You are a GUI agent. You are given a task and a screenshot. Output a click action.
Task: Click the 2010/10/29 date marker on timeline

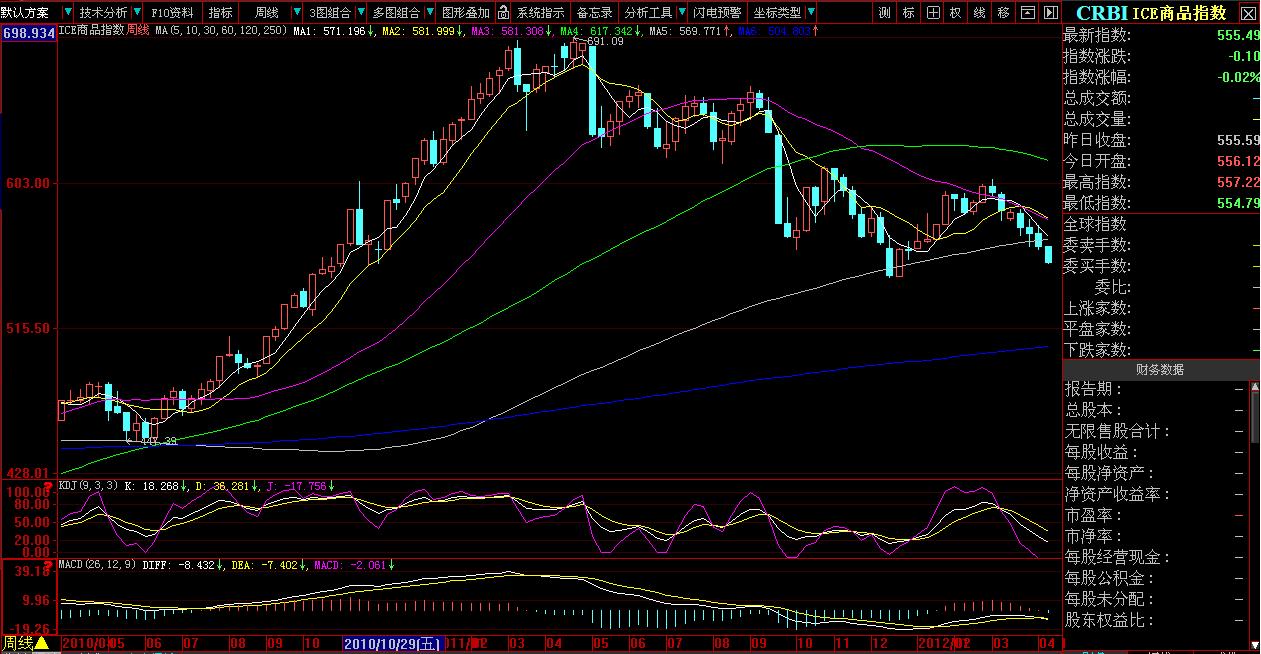click(x=392, y=643)
